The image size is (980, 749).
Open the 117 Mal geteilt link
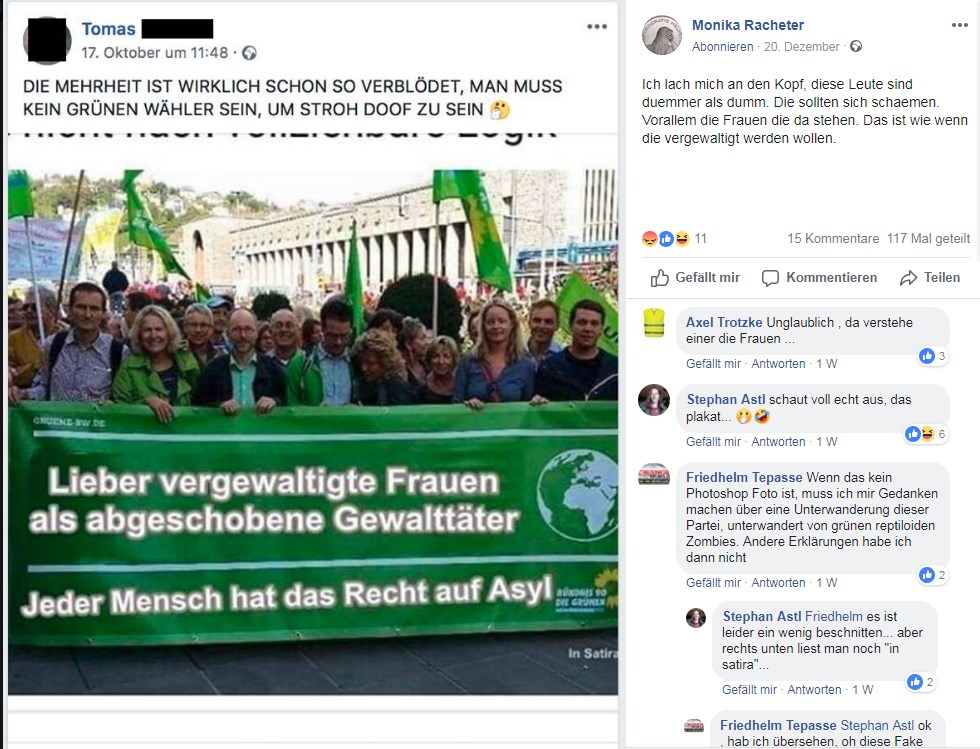coord(929,238)
